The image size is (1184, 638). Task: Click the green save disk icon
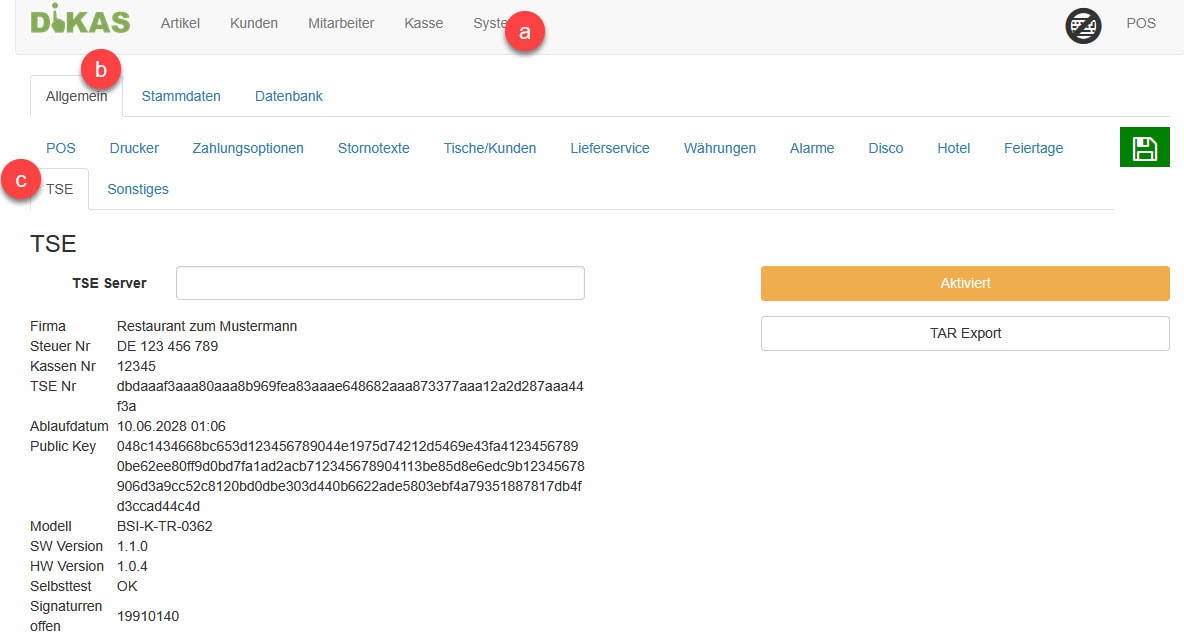coord(1144,148)
